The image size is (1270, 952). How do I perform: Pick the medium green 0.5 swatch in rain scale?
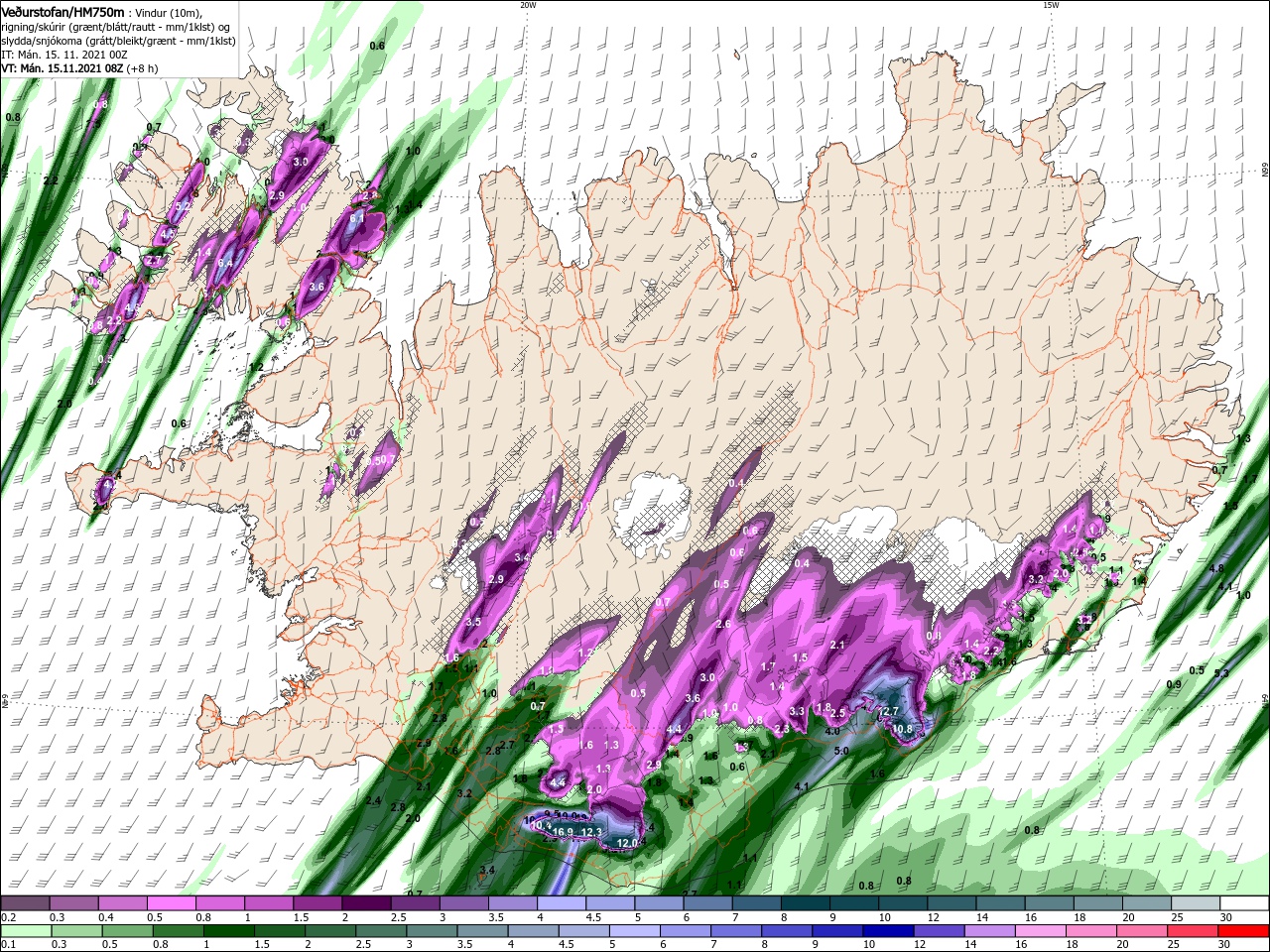point(126,931)
